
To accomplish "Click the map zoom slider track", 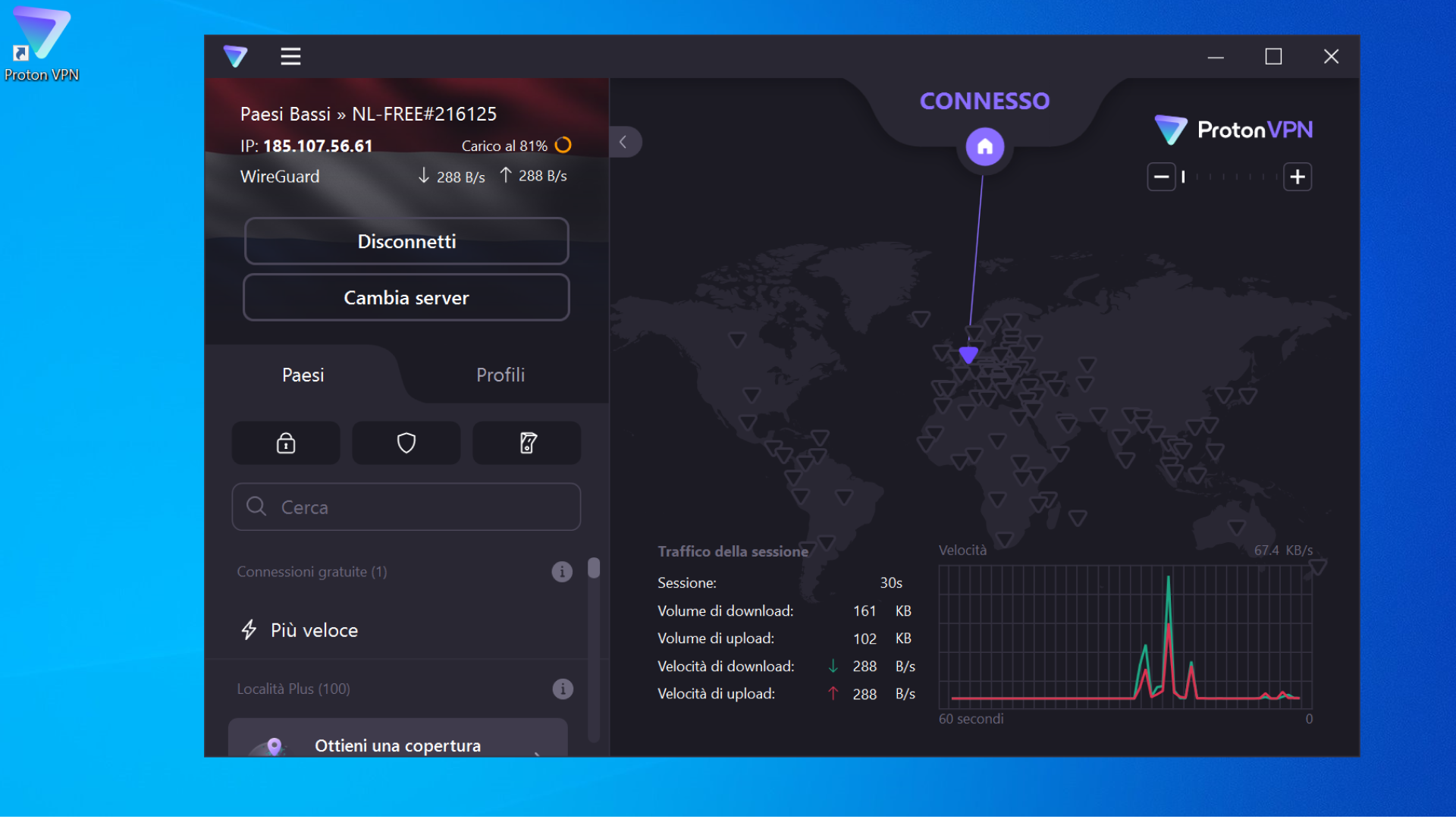I will [1228, 177].
